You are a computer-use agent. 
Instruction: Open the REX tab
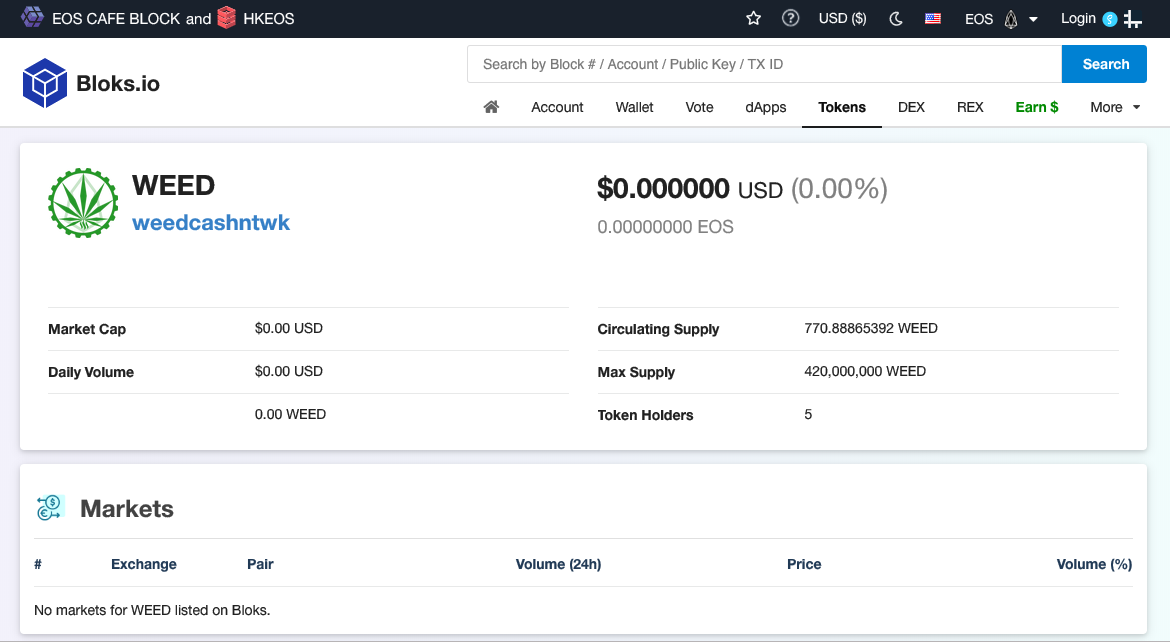click(x=970, y=107)
